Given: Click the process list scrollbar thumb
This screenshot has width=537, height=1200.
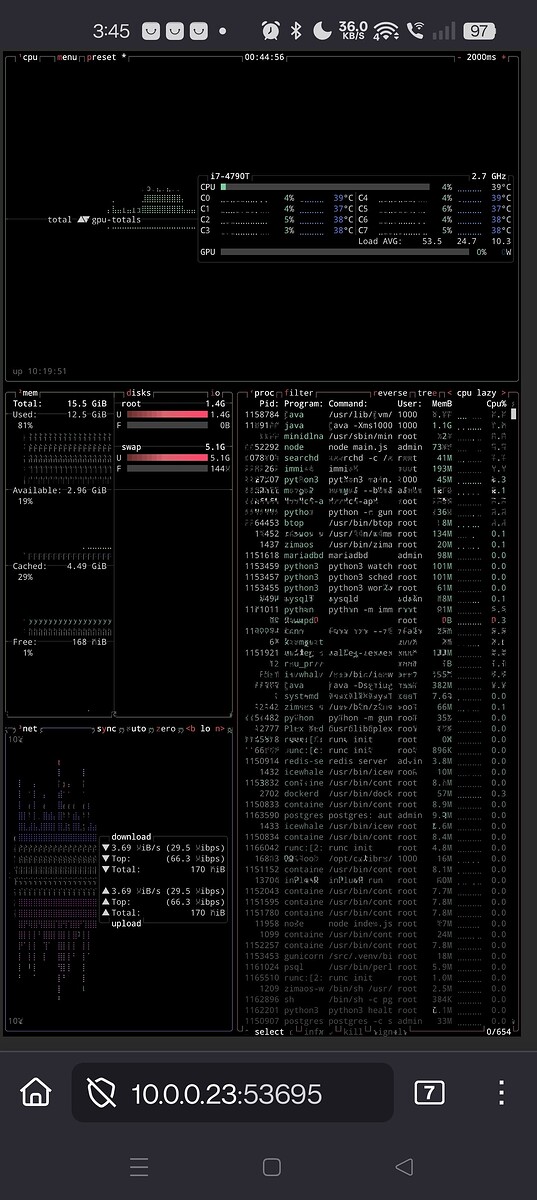Looking at the screenshot, I should pyautogui.click(x=514, y=413).
